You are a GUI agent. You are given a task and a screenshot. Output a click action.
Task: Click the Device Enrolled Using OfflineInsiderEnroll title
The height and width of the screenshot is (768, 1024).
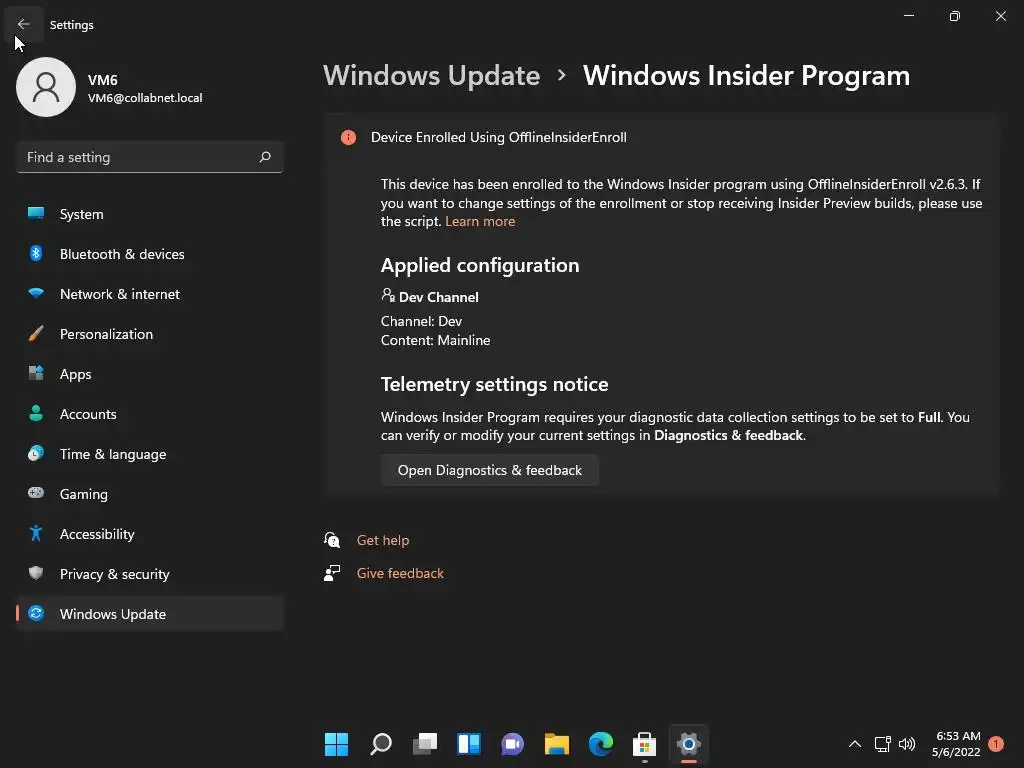(x=499, y=137)
